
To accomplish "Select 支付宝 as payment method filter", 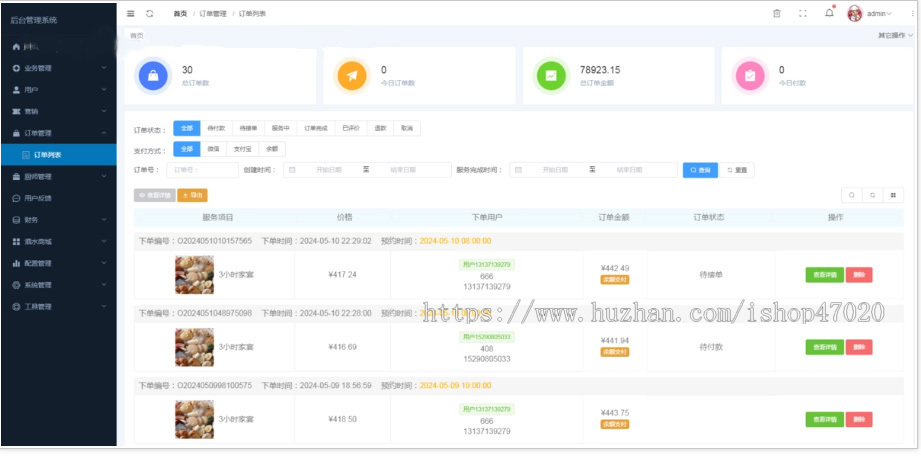I will click(x=243, y=149).
